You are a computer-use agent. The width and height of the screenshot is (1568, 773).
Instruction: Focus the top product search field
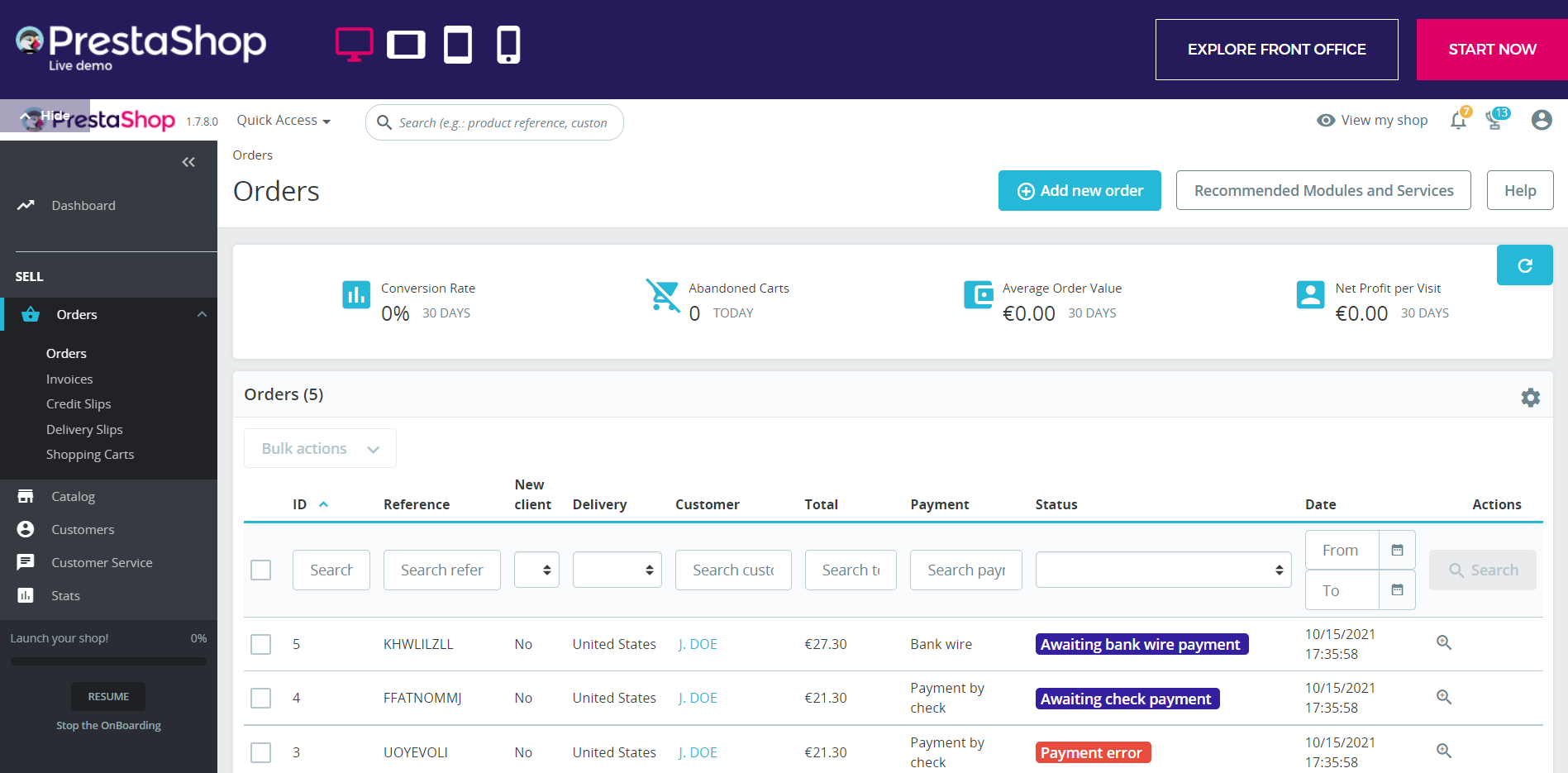[494, 122]
